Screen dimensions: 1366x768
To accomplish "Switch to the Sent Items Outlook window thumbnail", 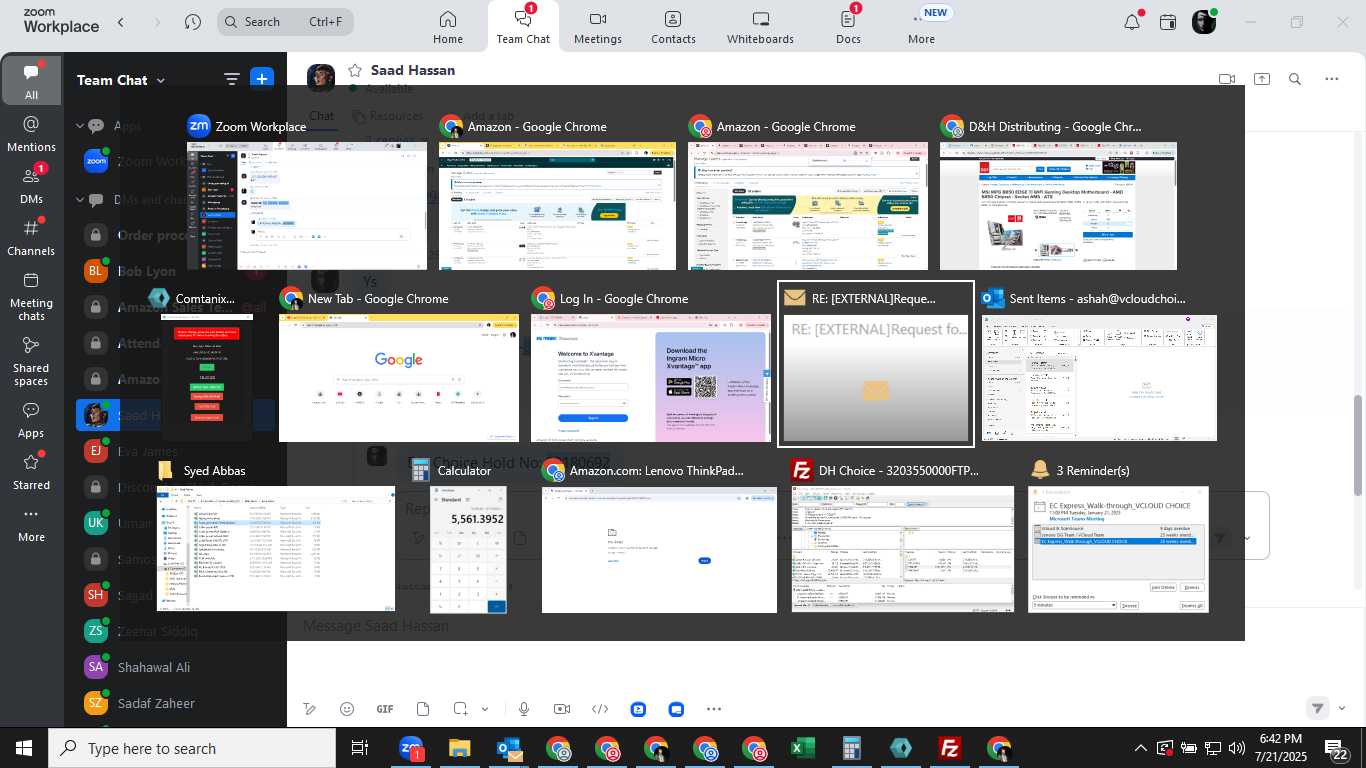I will tap(1099, 378).
